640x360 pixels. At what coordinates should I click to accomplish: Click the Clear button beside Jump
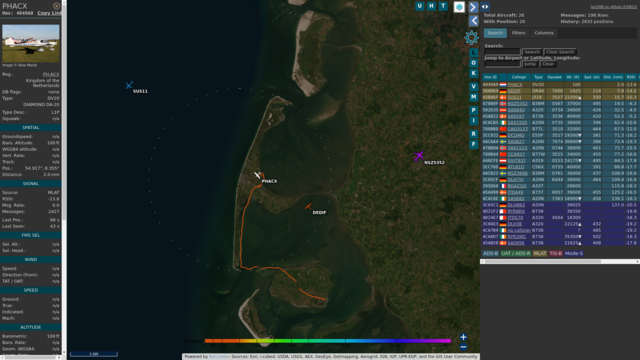[548, 64]
